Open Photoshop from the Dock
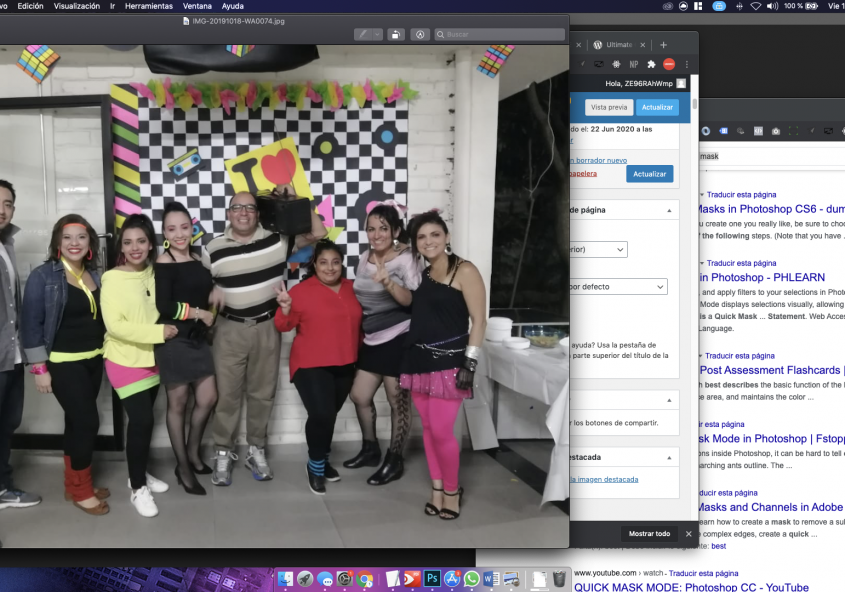Screen dimensions: 845x592 click(x=432, y=579)
